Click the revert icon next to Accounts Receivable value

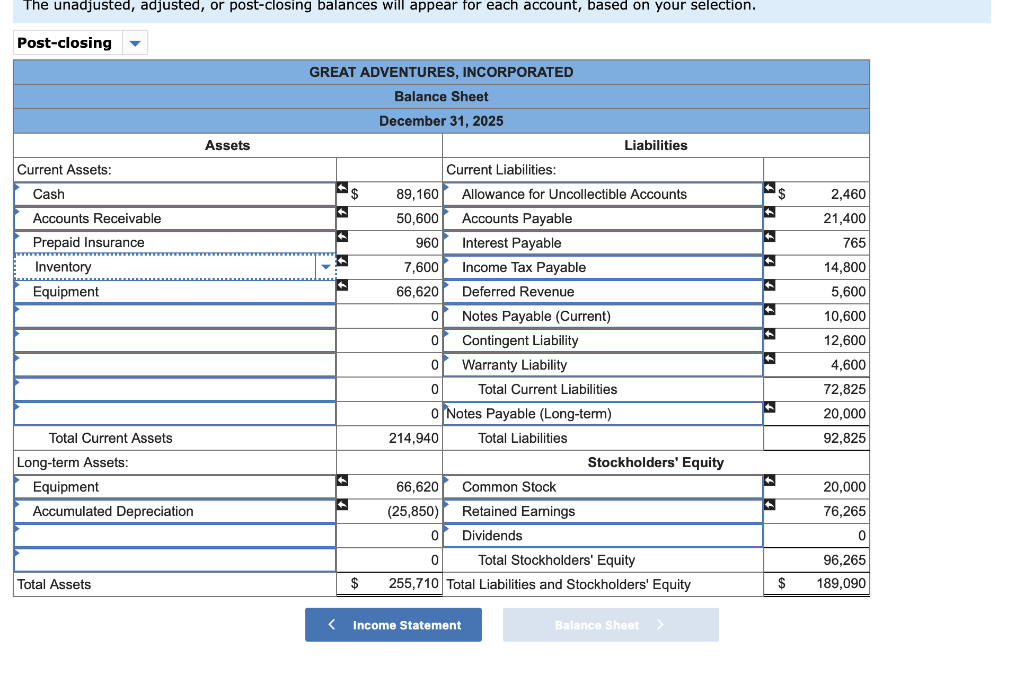coord(342,213)
